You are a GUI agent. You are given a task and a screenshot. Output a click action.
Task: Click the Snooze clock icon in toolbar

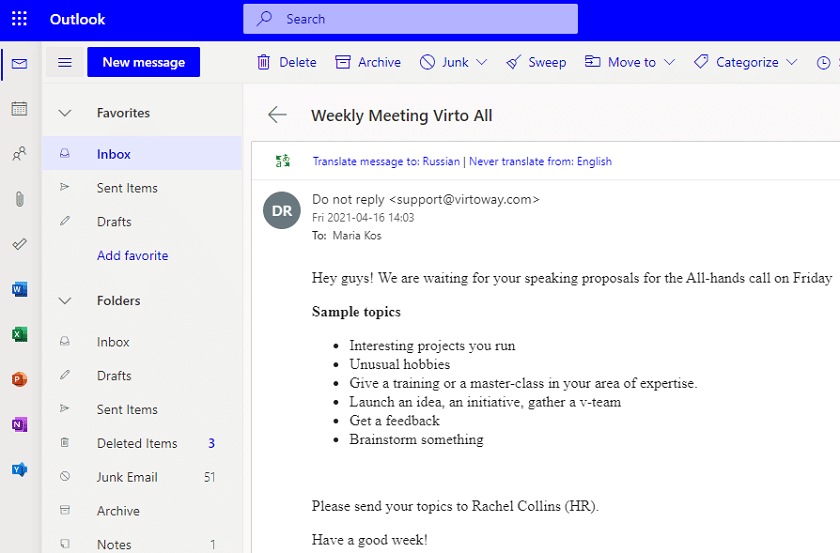(823, 63)
